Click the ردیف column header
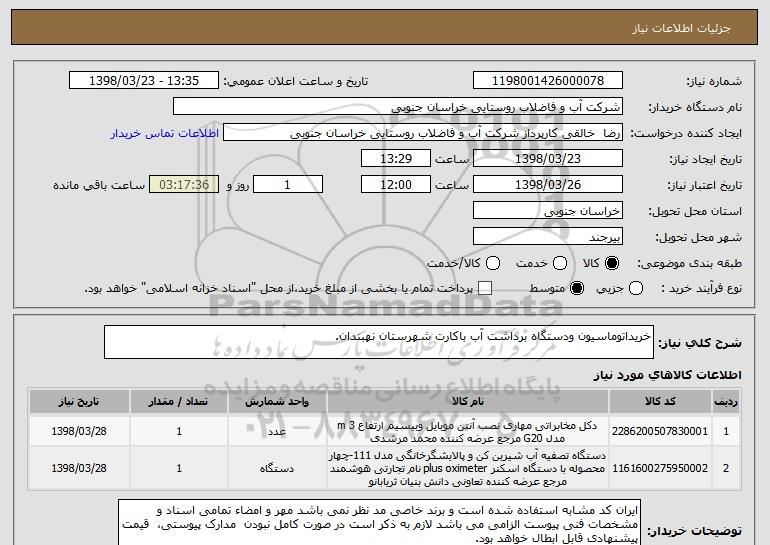Image resolution: width=770 pixels, height=545 pixels. [x=726, y=402]
